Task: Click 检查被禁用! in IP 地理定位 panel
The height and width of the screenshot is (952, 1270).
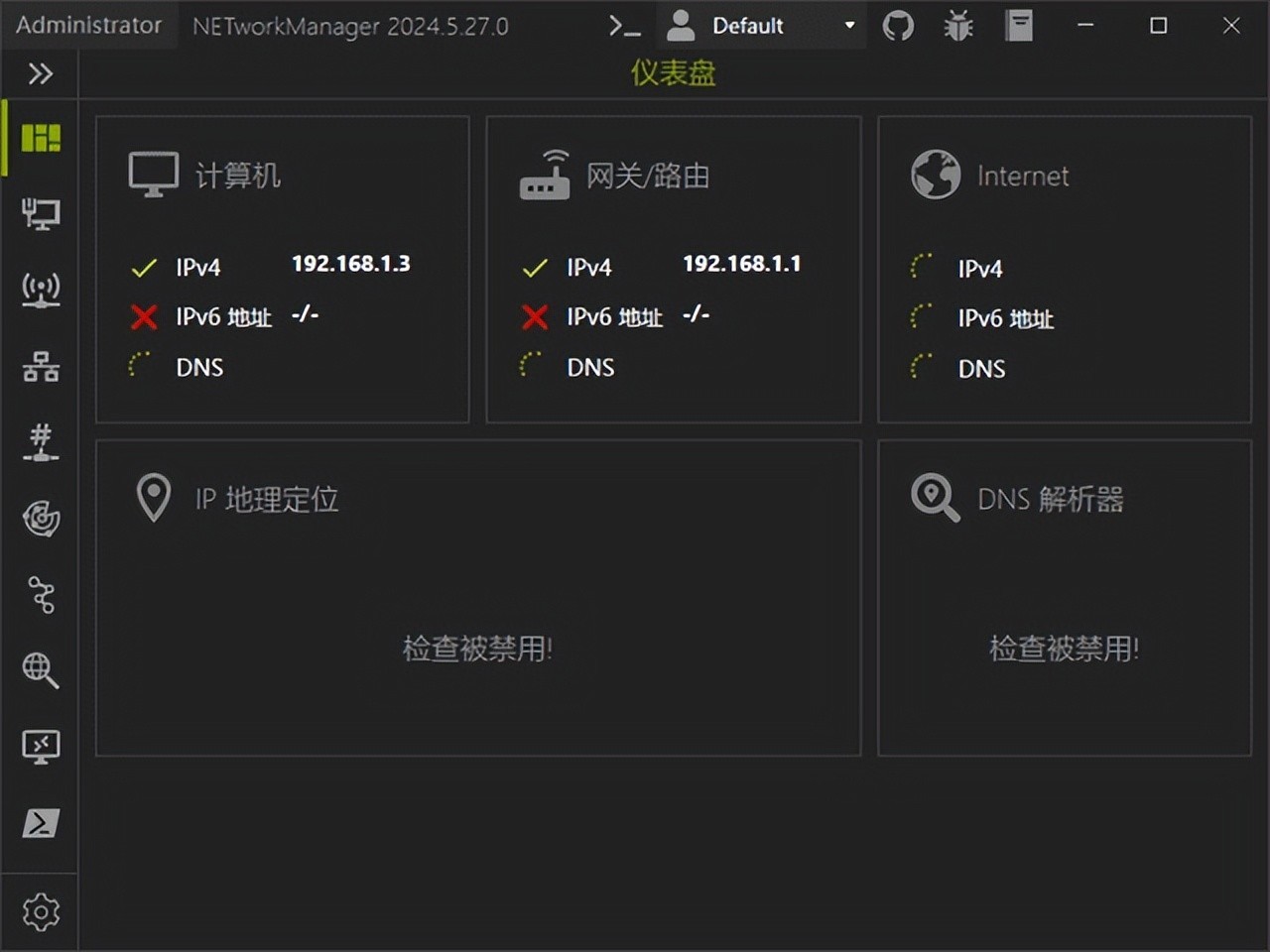Action: click(477, 649)
